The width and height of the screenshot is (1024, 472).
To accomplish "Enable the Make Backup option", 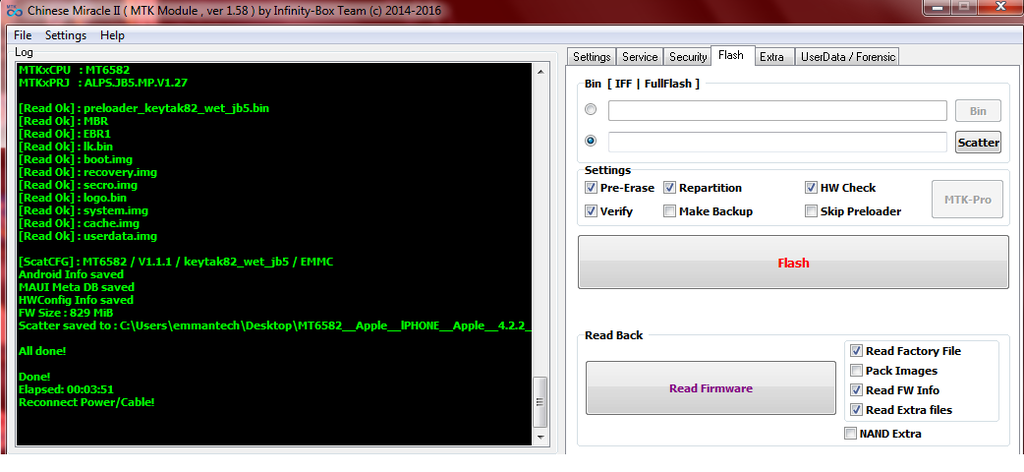I will pos(670,211).
